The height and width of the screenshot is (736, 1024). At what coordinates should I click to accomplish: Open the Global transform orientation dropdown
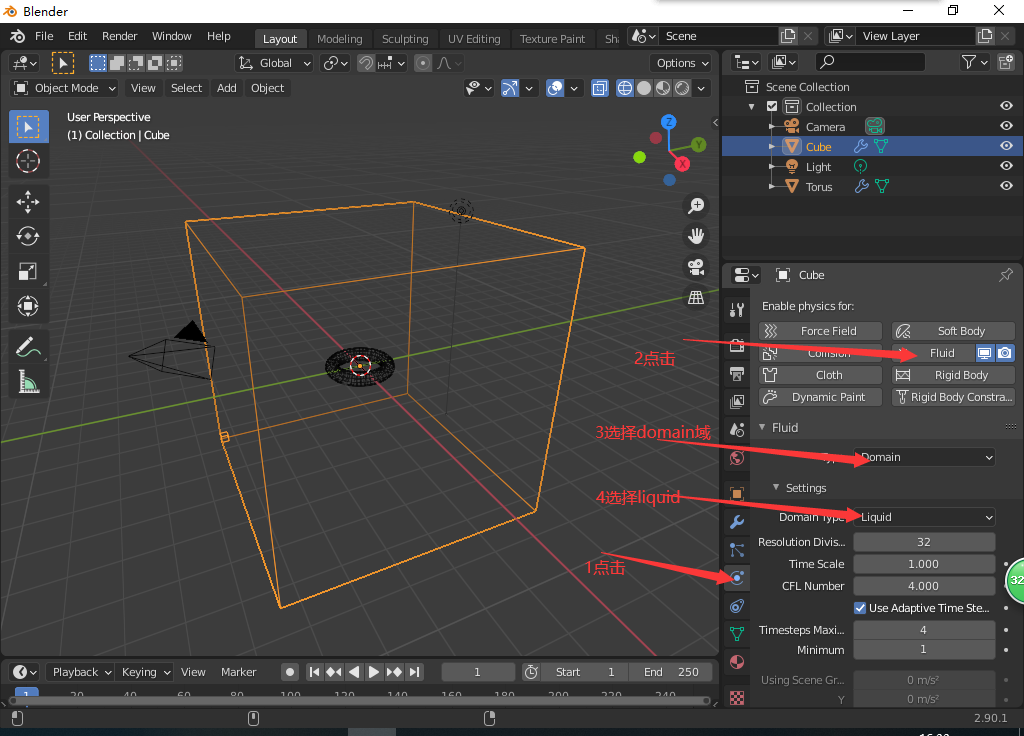[x=273, y=62]
